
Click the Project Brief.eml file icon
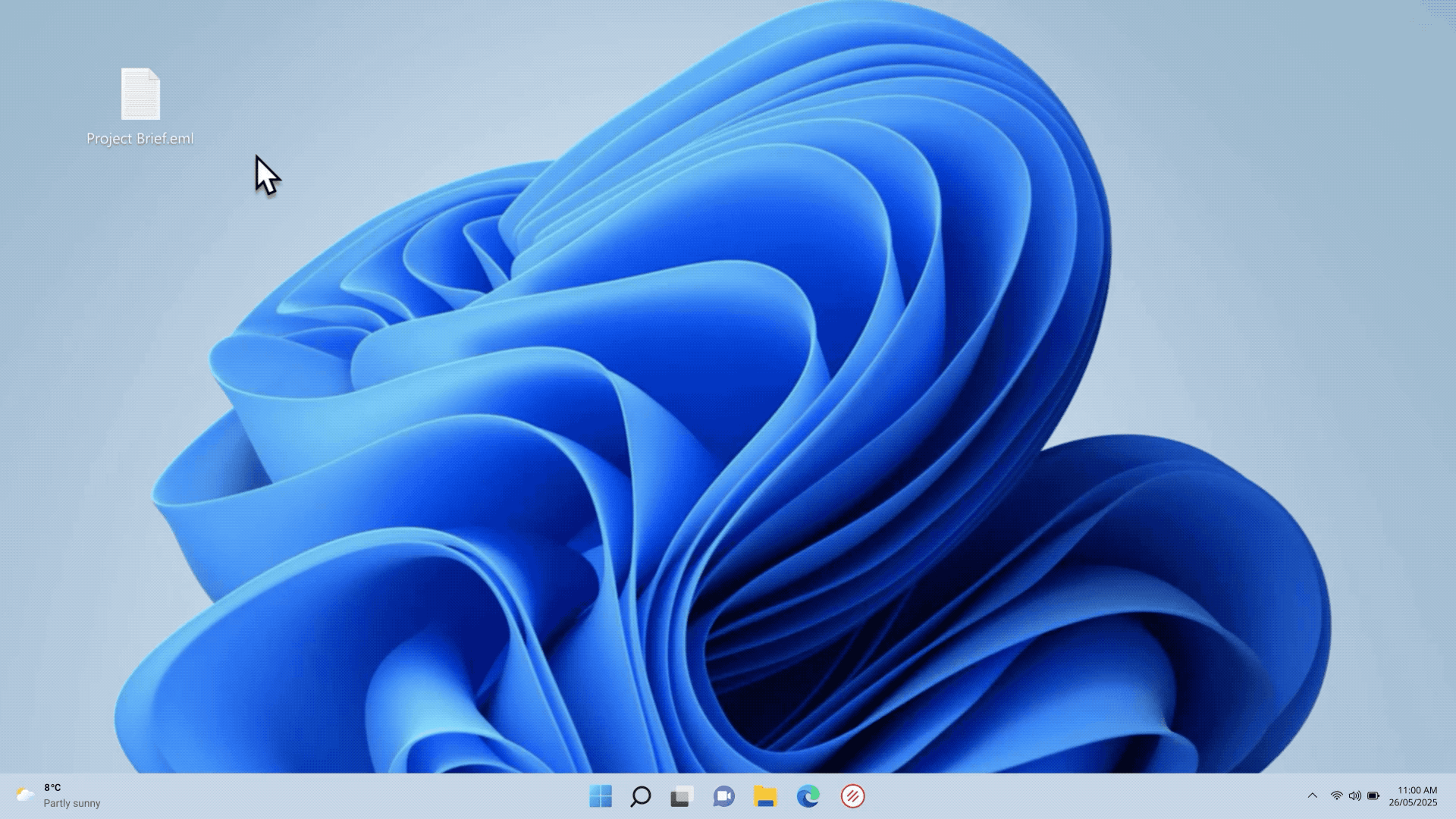140,94
